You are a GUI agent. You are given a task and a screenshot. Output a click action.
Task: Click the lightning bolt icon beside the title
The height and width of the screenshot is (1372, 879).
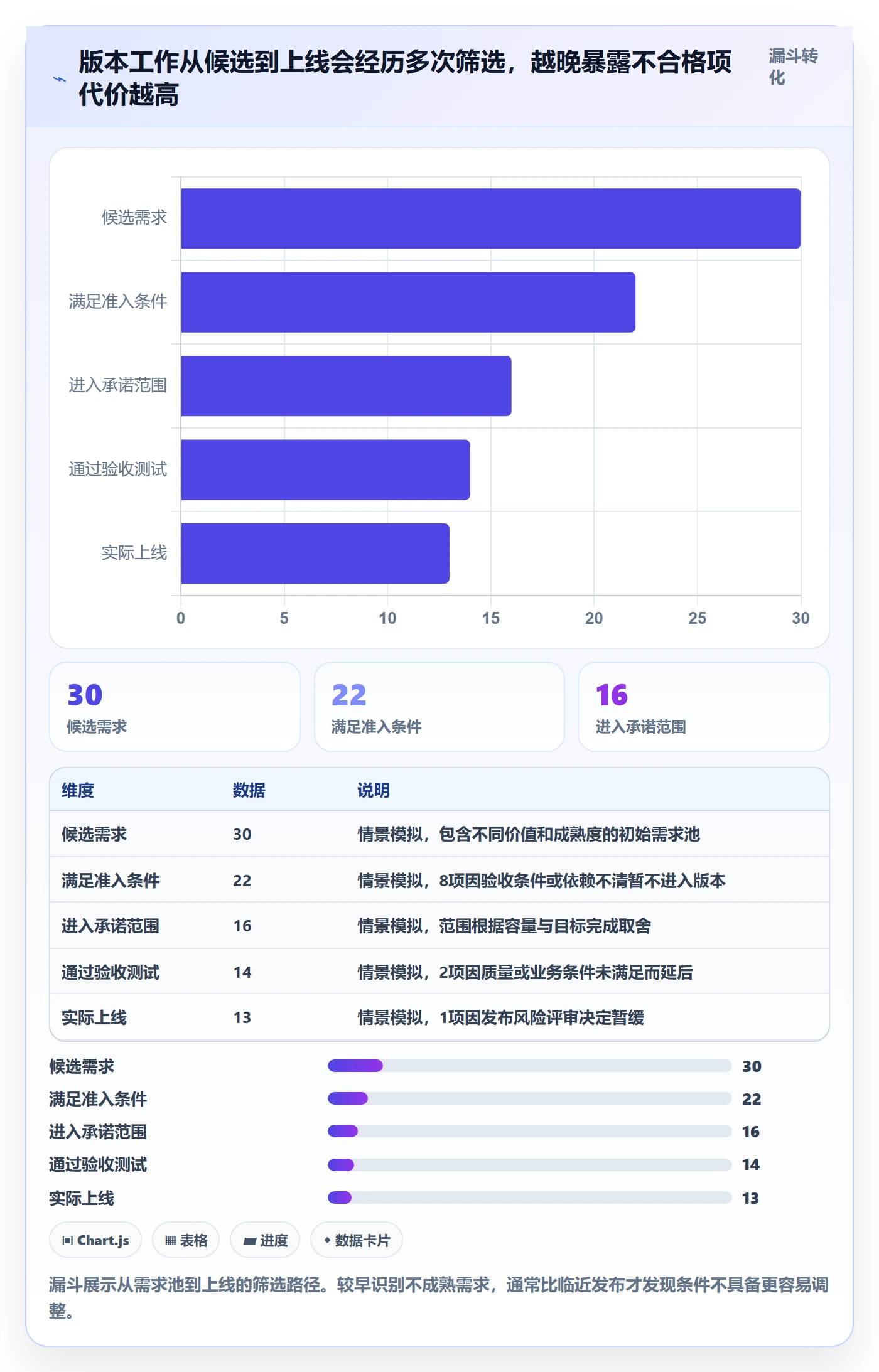(60, 79)
